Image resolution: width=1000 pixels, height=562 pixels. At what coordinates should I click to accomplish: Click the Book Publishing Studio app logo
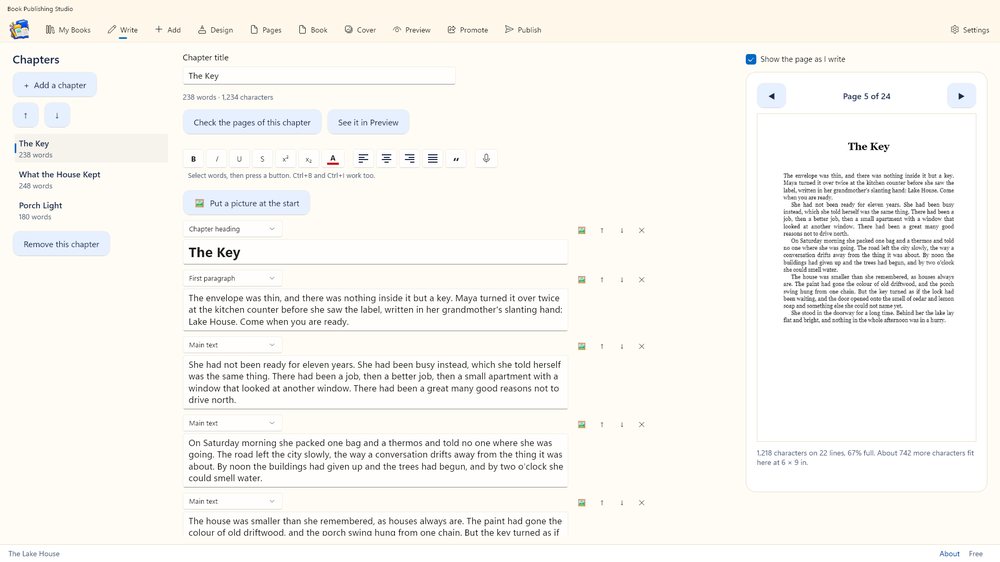coord(20,29)
